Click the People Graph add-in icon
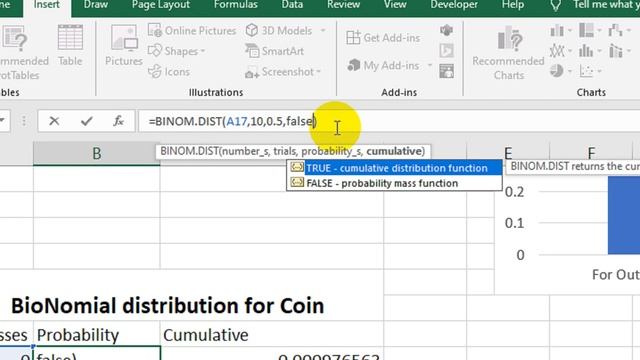This screenshot has width=640, height=360. point(447,71)
